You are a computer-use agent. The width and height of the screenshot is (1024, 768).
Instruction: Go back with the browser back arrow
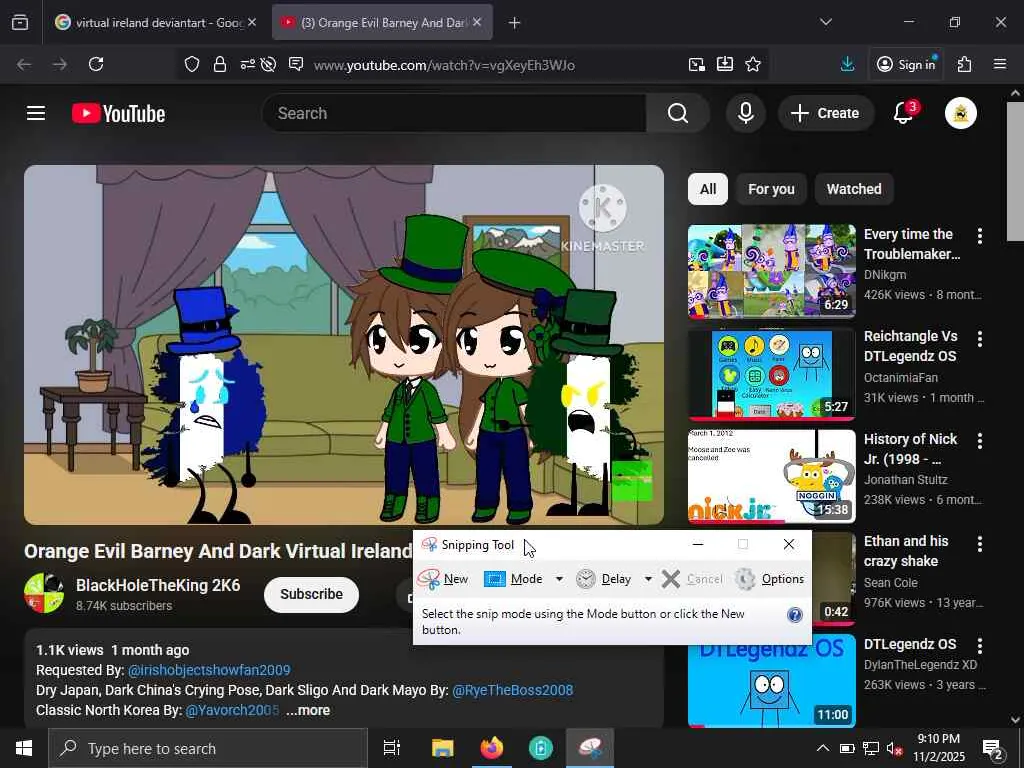click(24, 64)
